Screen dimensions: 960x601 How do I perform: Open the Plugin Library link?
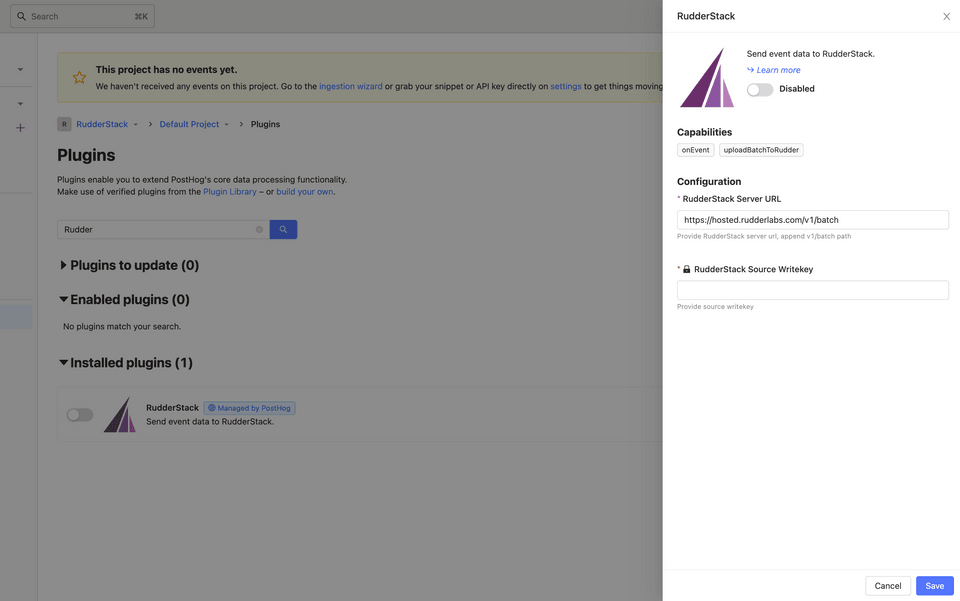tap(230, 191)
